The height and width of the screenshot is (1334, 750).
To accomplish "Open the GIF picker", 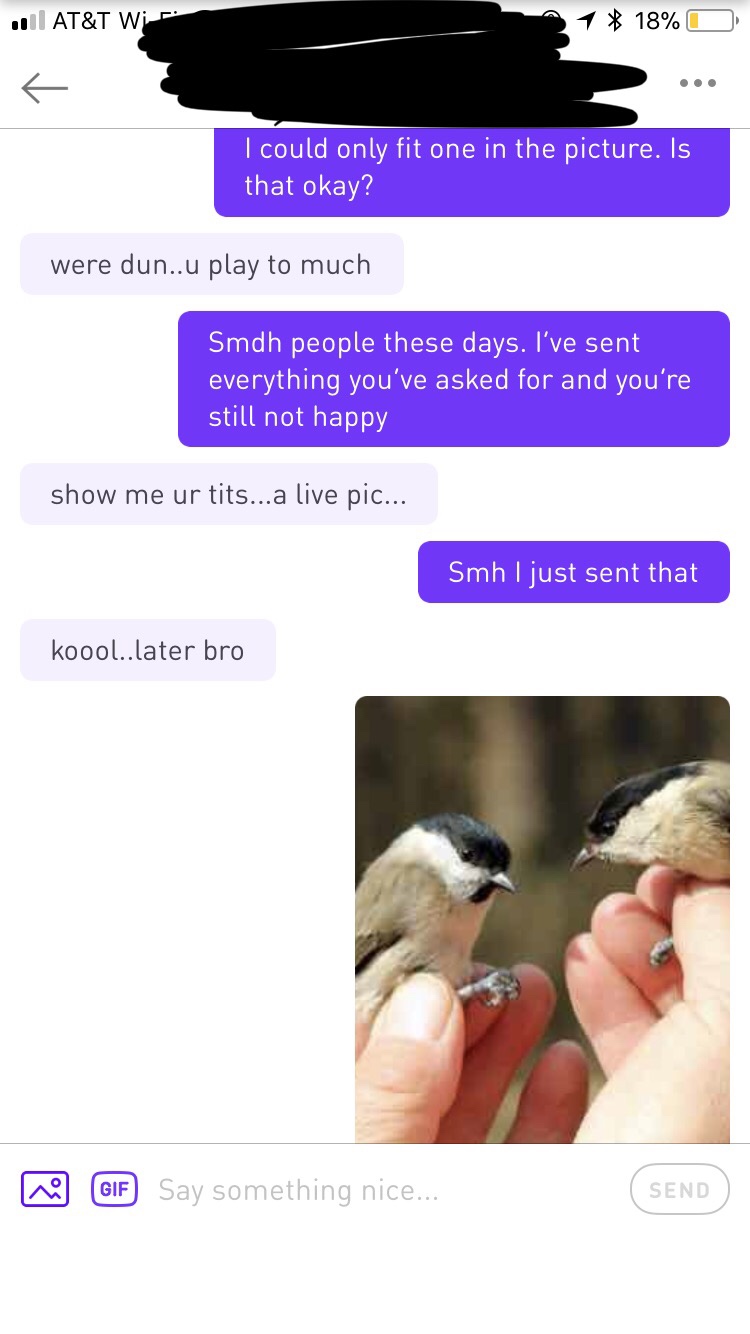I will [115, 1189].
